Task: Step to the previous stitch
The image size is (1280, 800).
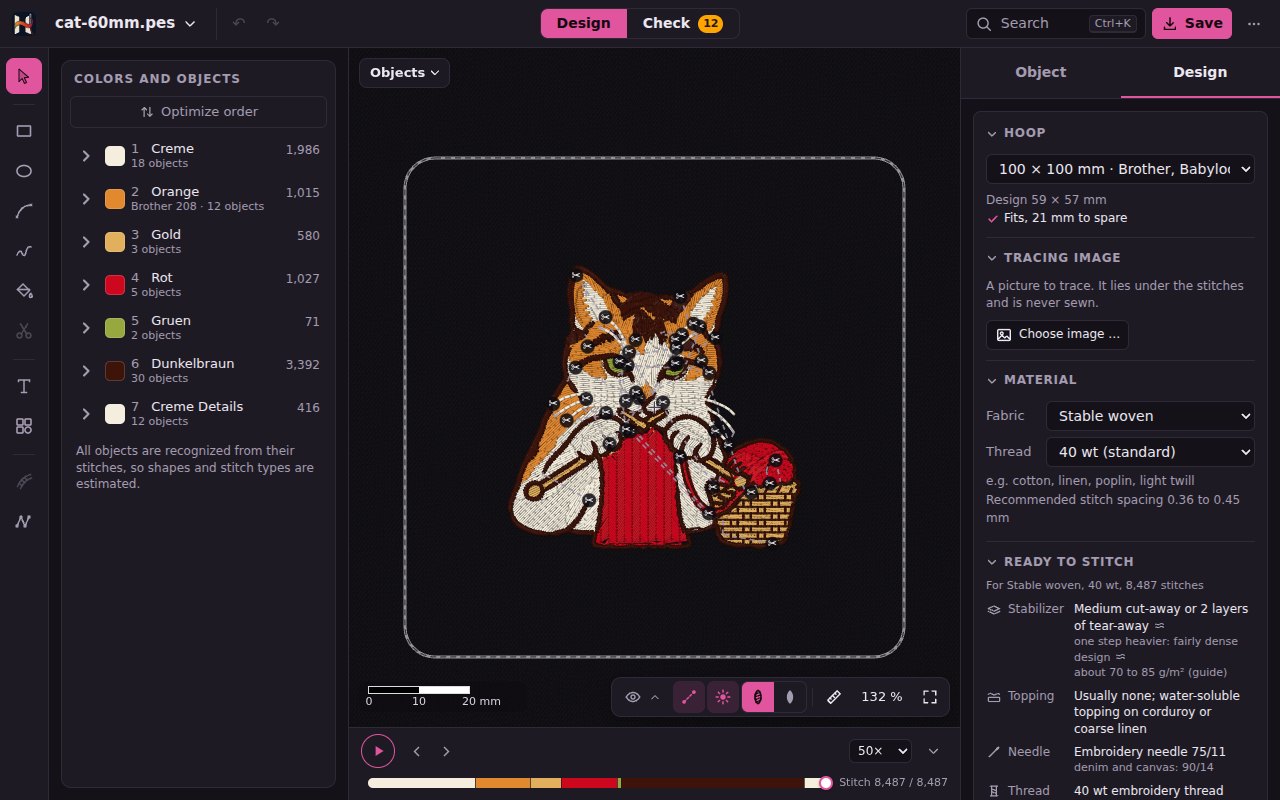Action: point(417,751)
